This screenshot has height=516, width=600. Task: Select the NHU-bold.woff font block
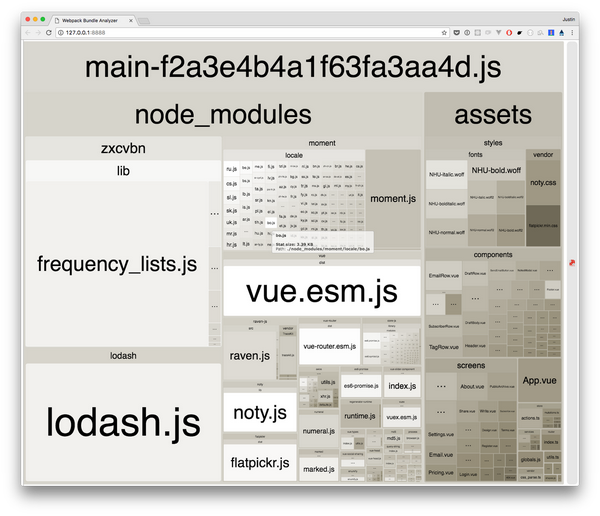click(496, 170)
